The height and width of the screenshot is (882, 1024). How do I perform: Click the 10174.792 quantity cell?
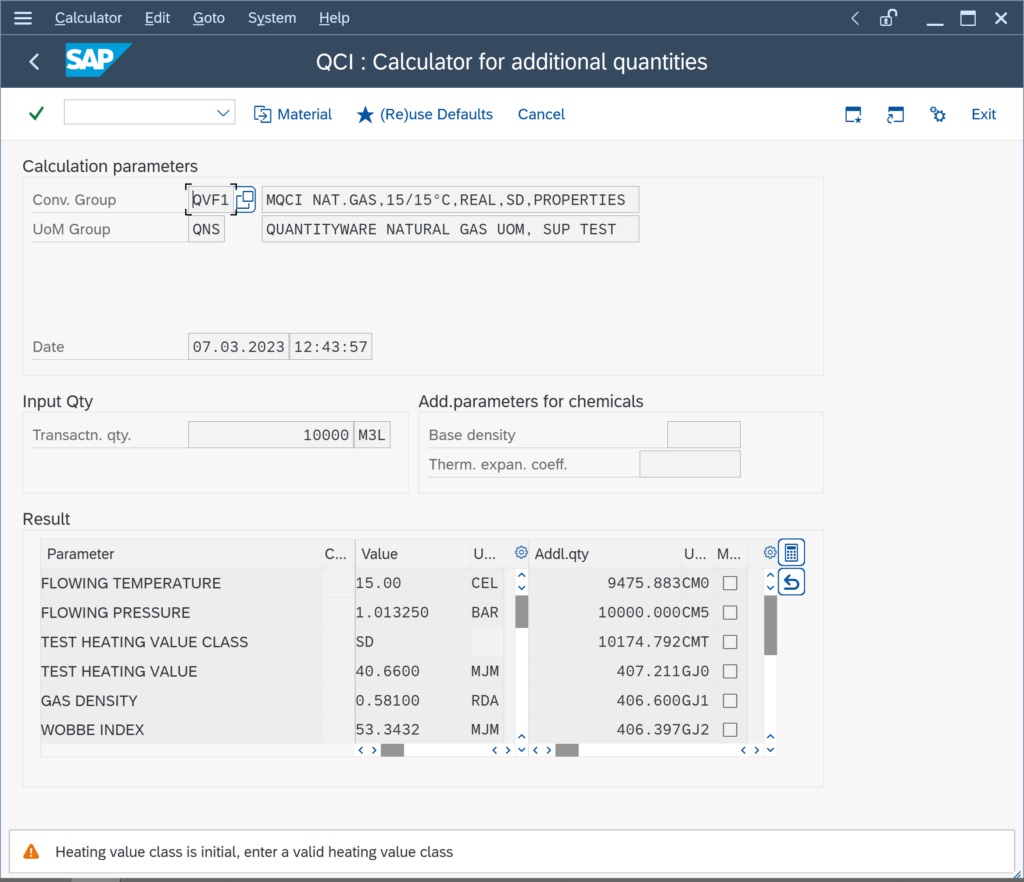[x=606, y=642]
